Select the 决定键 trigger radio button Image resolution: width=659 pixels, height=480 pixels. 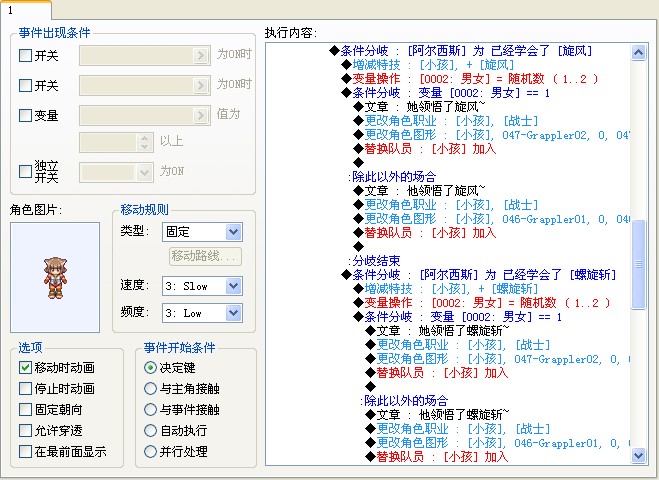(x=150, y=367)
